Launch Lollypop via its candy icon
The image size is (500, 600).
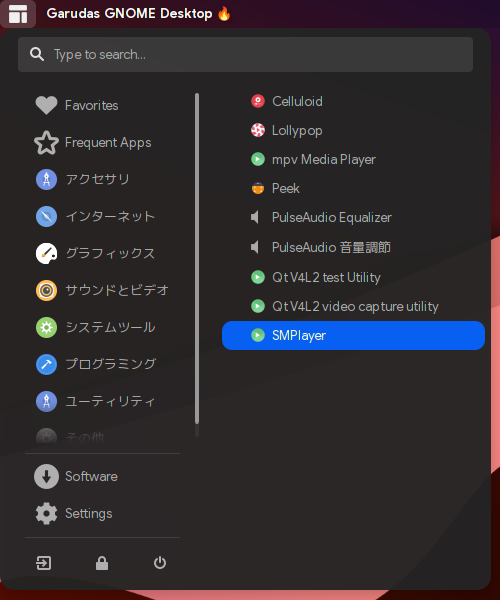coord(258,130)
